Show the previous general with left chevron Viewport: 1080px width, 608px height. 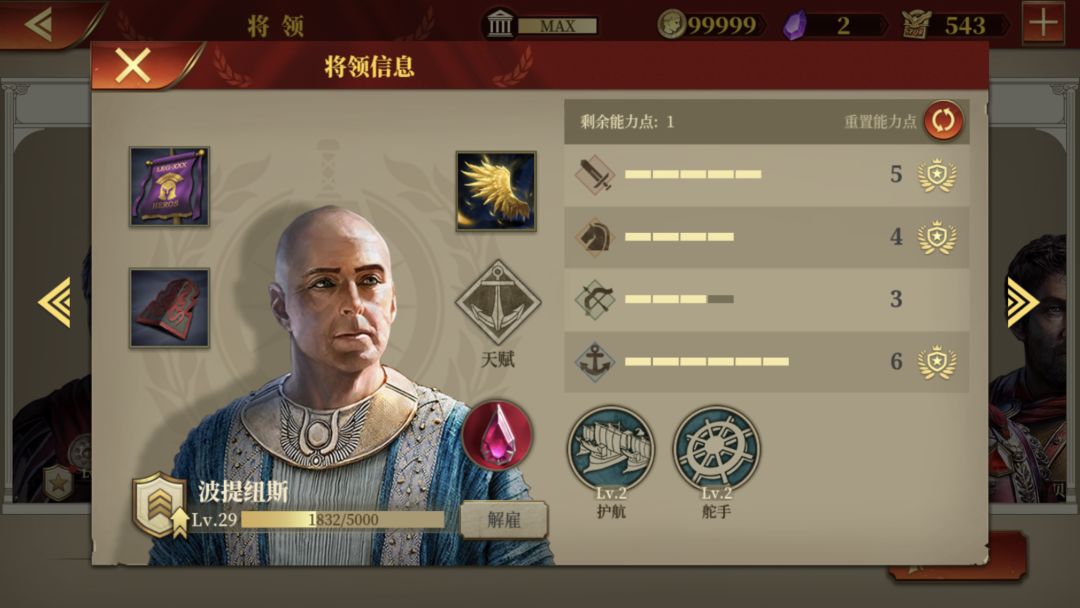[x=54, y=302]
